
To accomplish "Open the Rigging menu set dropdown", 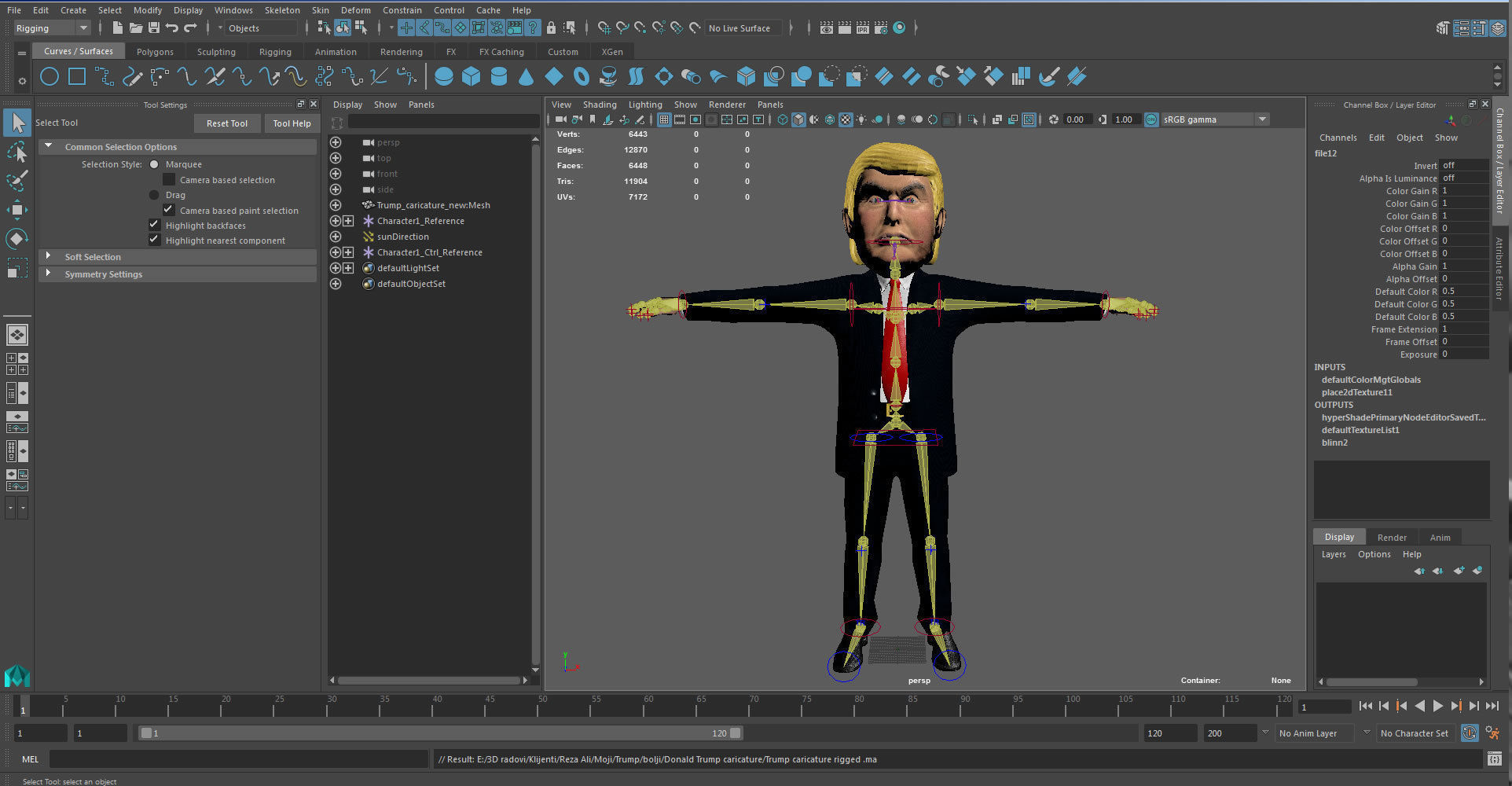I will click(x=52, y=28).
